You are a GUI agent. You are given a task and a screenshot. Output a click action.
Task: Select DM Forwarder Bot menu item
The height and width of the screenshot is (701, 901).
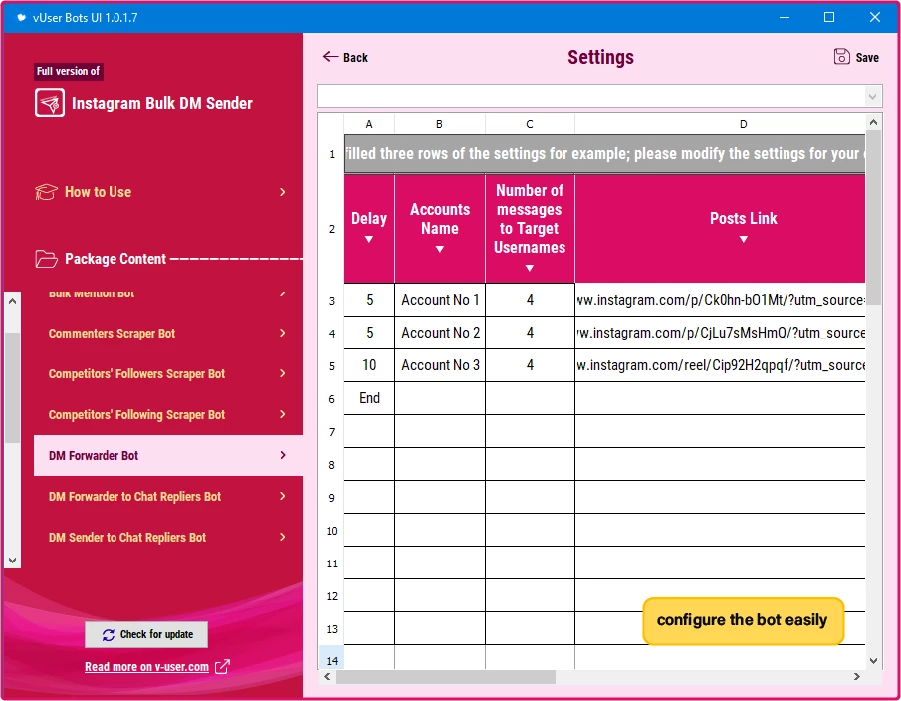point(168,455)
